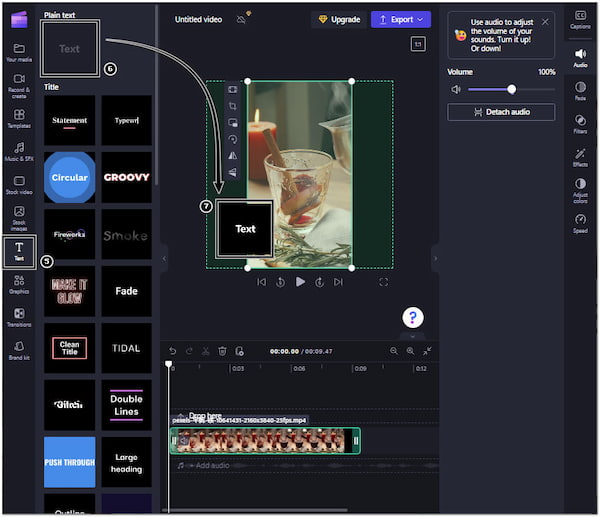Open the Templates sidebar tab
The width and height of the screenshot is (600, 517).
[19, 119]
